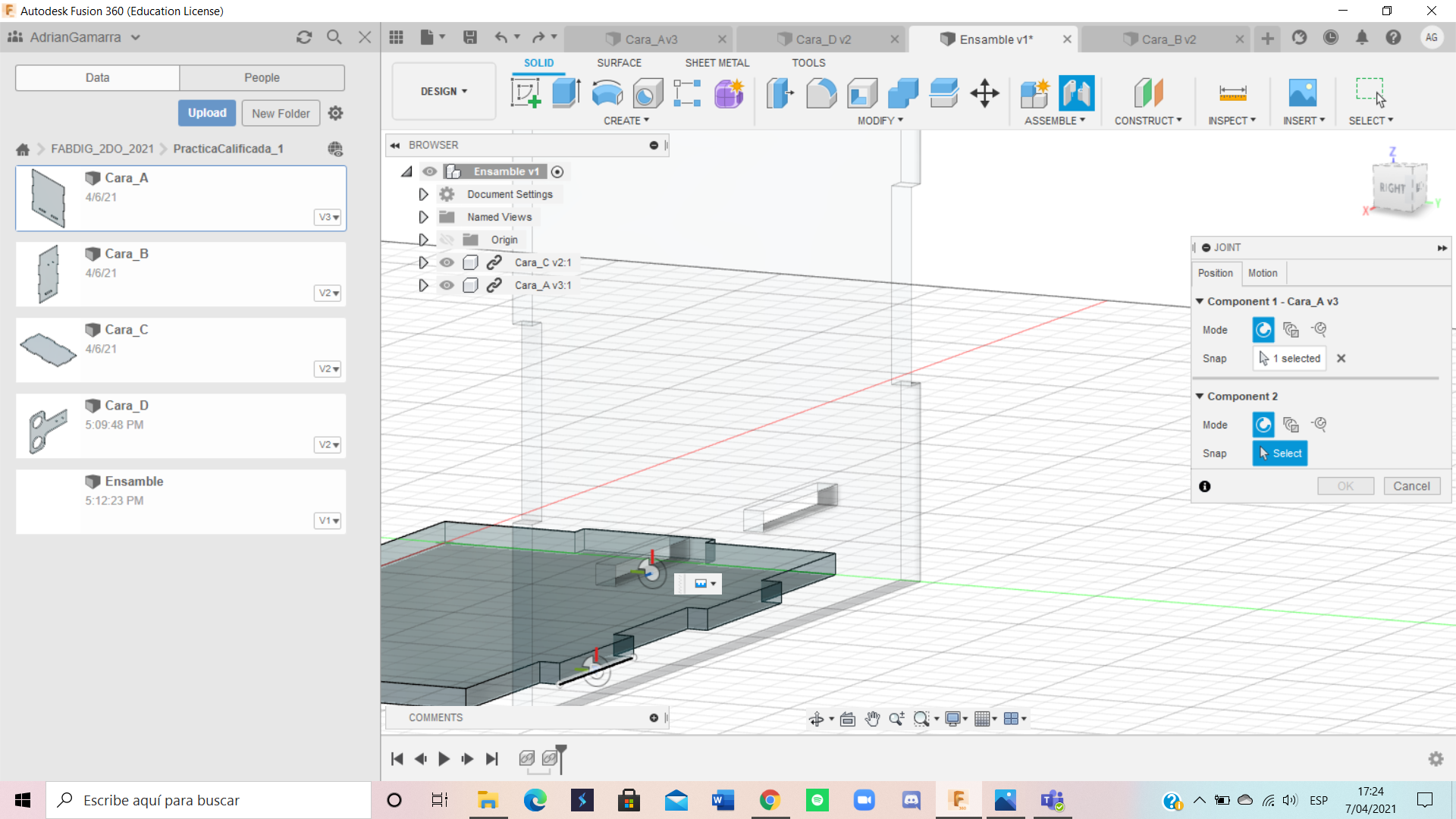The height and width of the screenshot is (819, 1456).
Task: Click the Combine tool icon
Action: coord(903,93)
